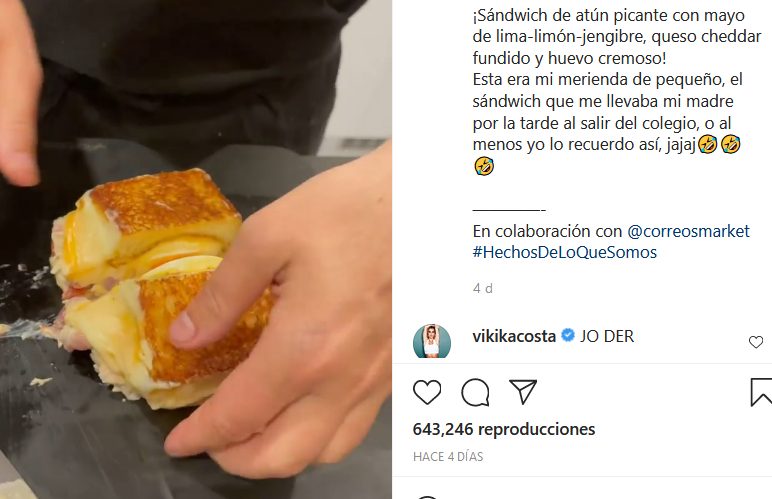Pause the sandwich video by clicking it

pos(196,250)
